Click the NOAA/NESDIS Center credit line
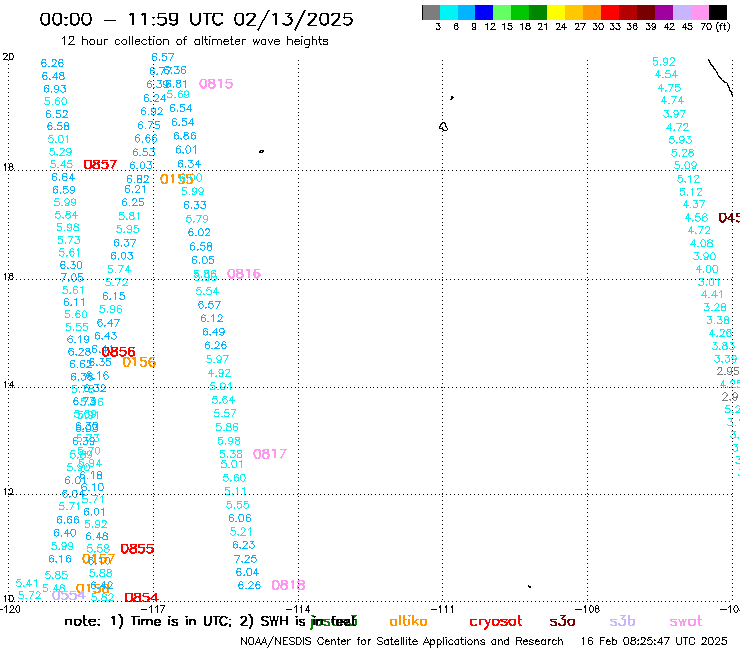The height and width of the screenshot is (650, 740). (402, 641)
